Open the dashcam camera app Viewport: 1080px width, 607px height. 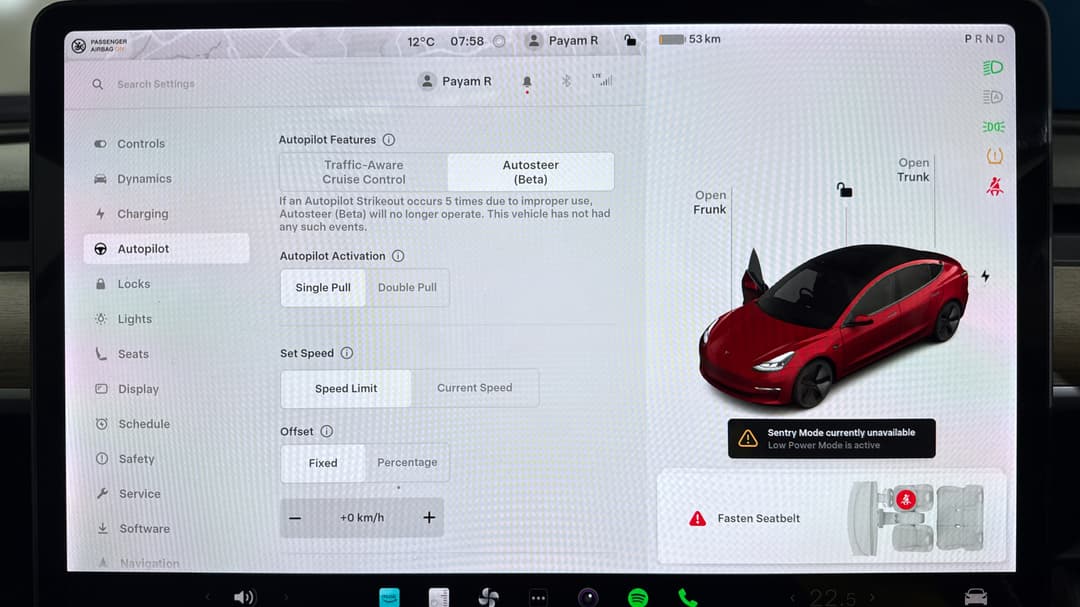pyautogui.click(x=588, y=597)
